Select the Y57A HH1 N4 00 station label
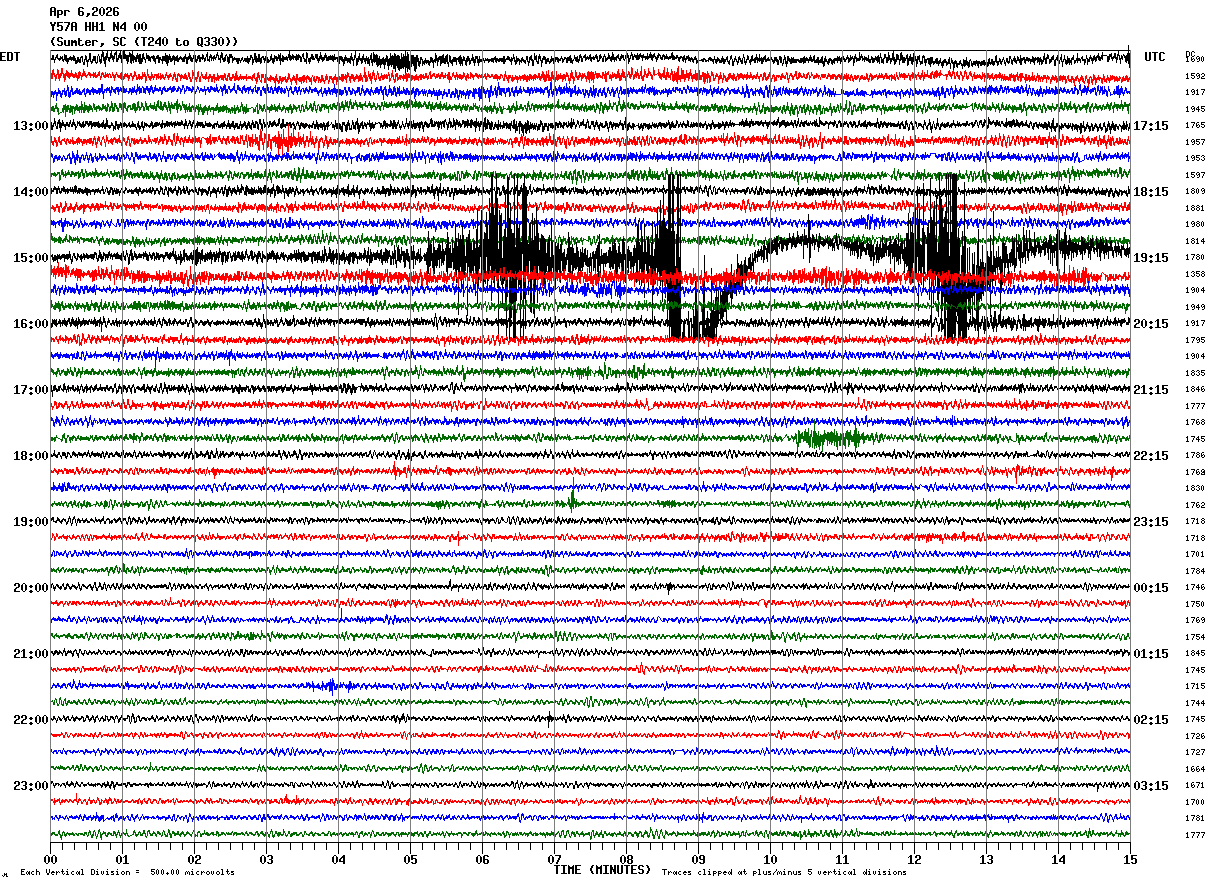The image size is (1210, 886). 98,27
